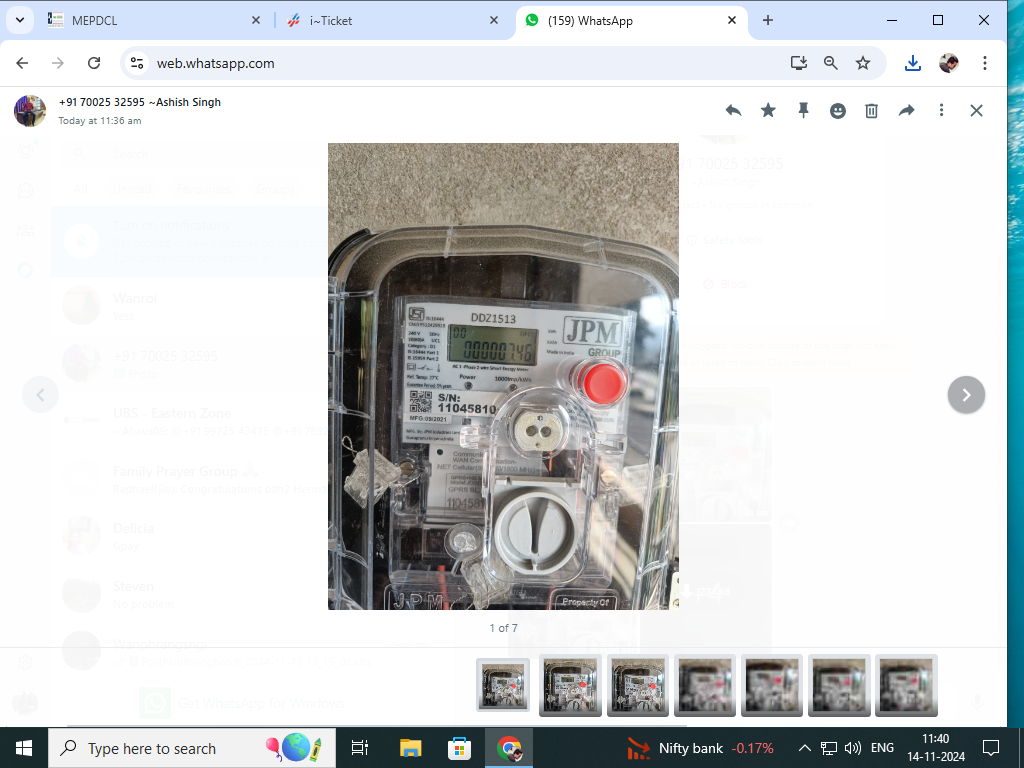This screenshot has width=1024, height=768.
Task: Open Microsoft Store from the taskbar
Action: pos(460,748)
